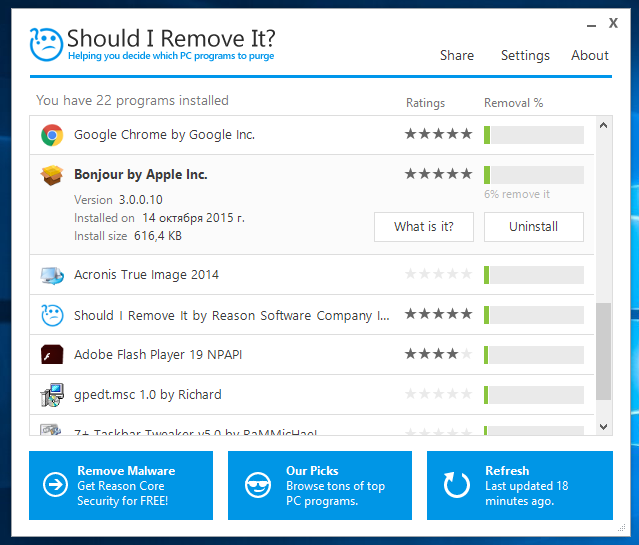639x545 pixels.
Task: Click the tagline 'Helping you decide which PC programs to purge'
Action: (x=171, y=56)
